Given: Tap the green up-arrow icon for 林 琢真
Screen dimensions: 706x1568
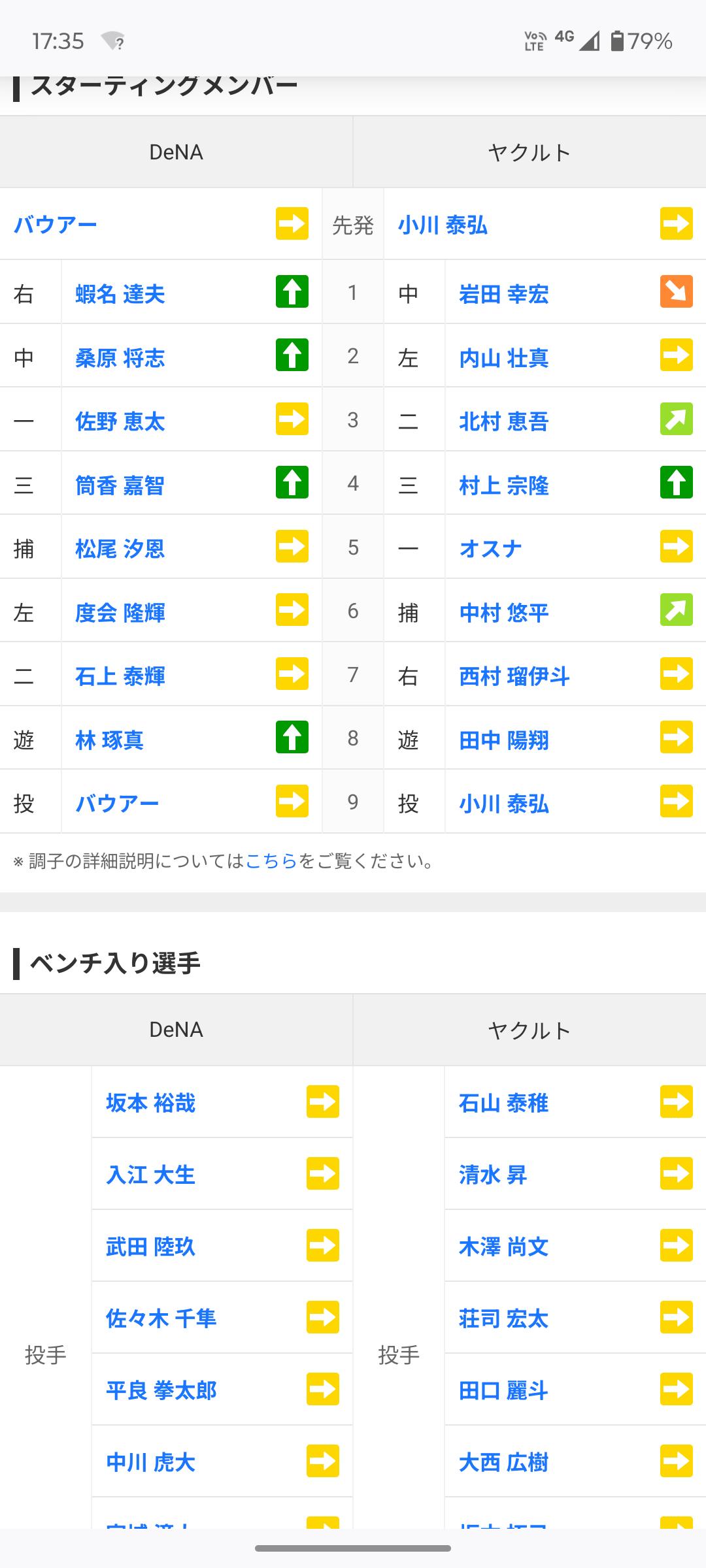Looking at the screenshot, I should 292,738.
